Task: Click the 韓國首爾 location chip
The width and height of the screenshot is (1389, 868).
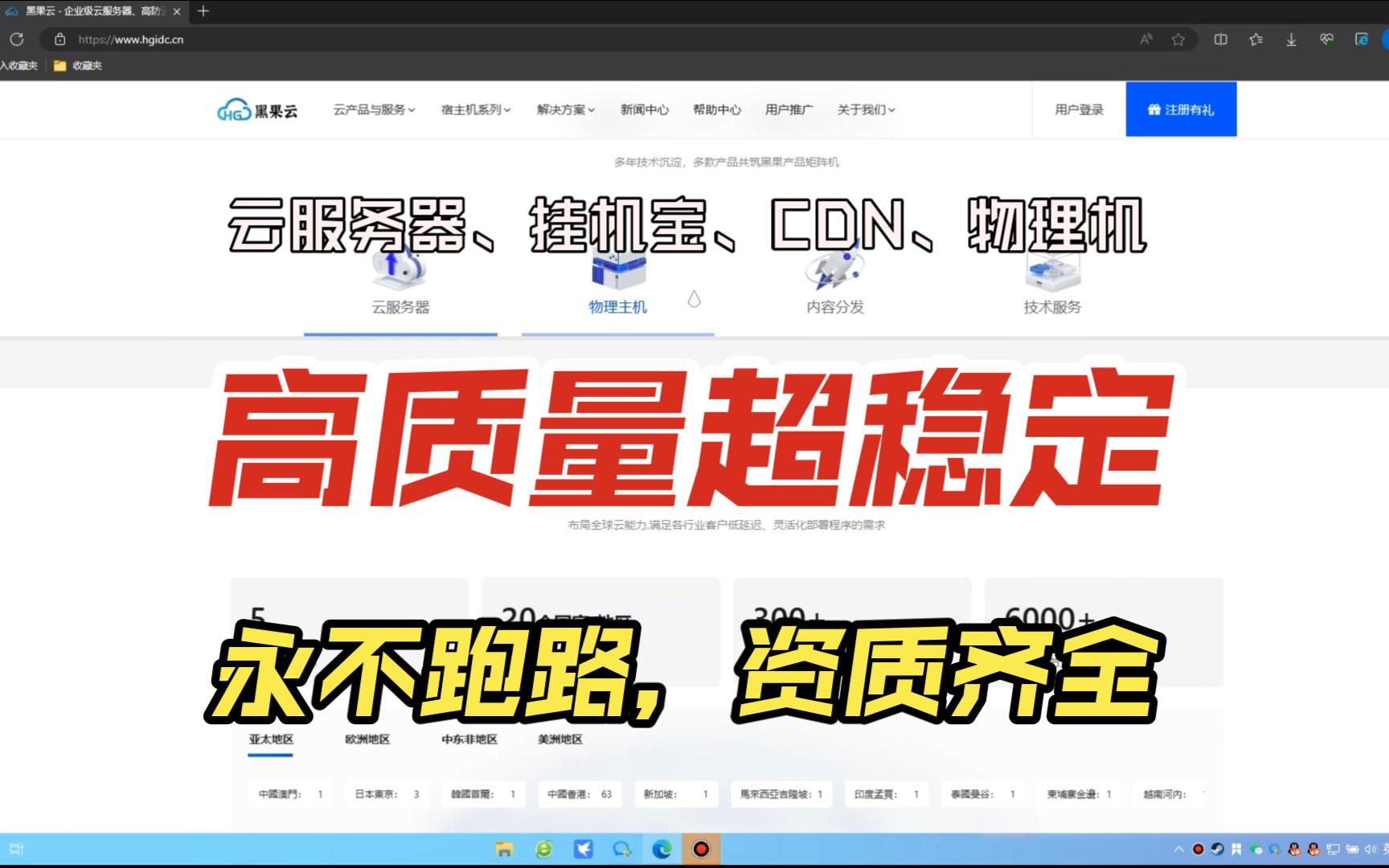Action: pos(484,794)
